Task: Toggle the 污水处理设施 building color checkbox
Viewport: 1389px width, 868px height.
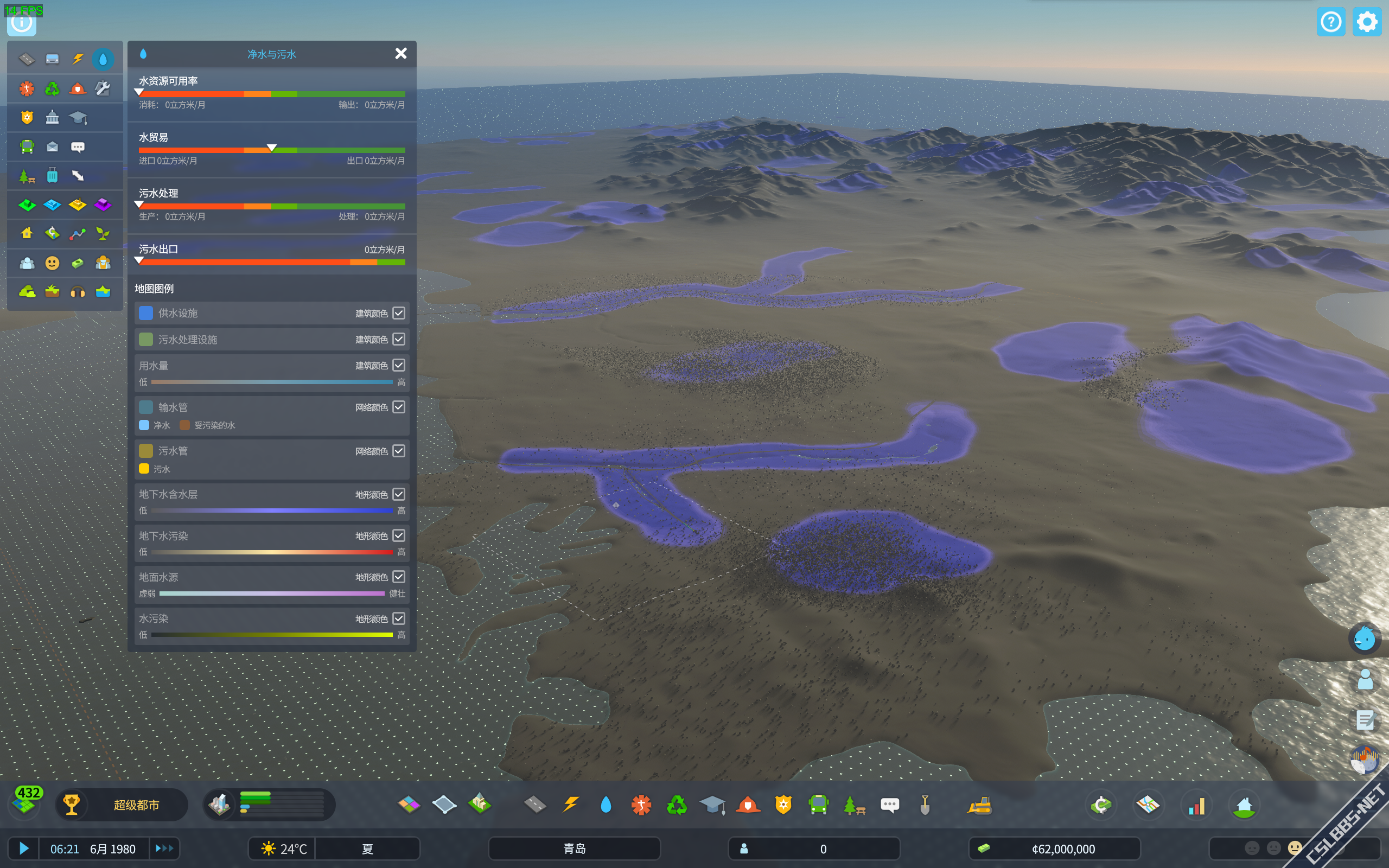Action: (x=399, y=339)
